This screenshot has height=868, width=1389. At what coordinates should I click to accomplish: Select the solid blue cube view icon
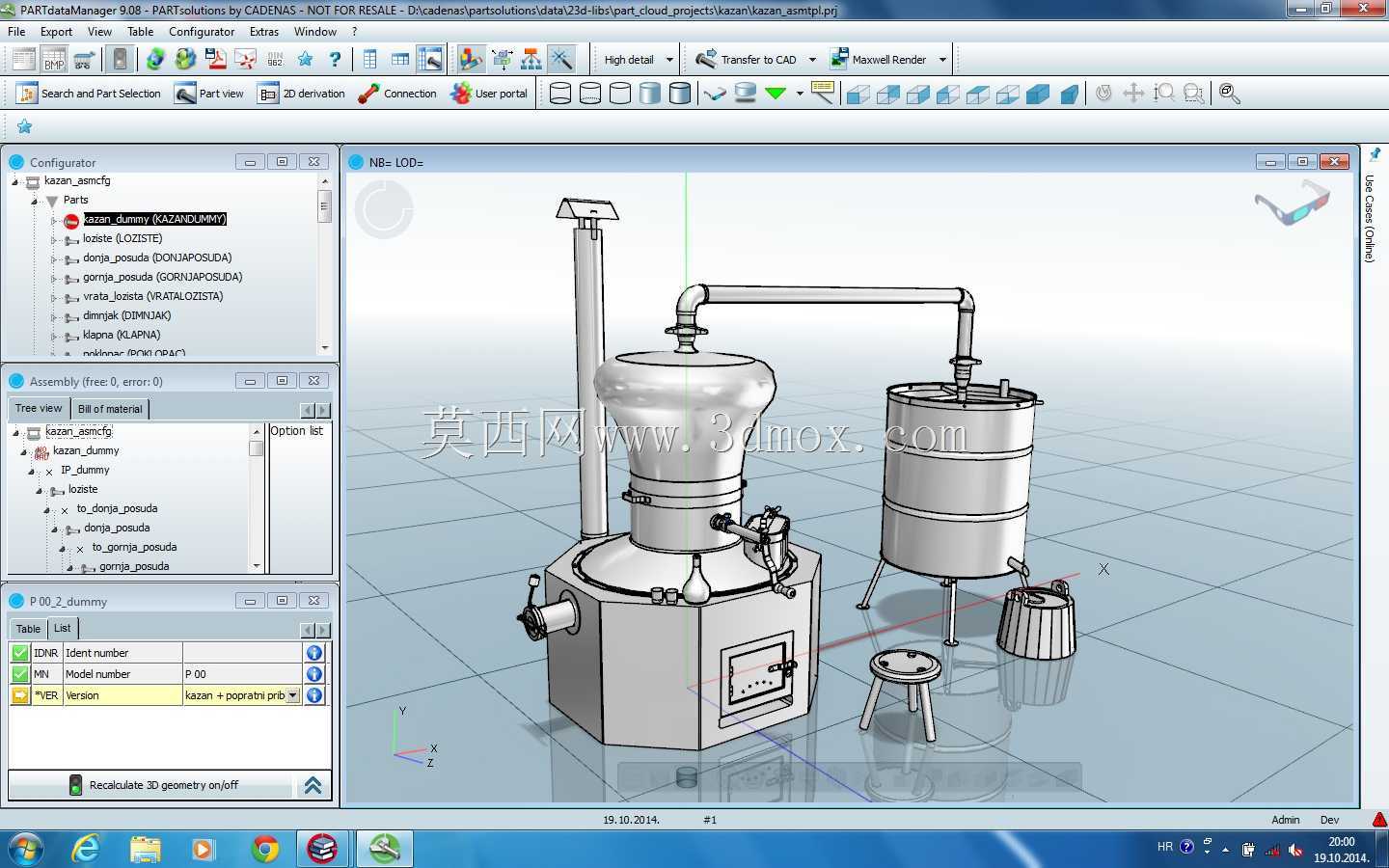[x=1038, y=94]
